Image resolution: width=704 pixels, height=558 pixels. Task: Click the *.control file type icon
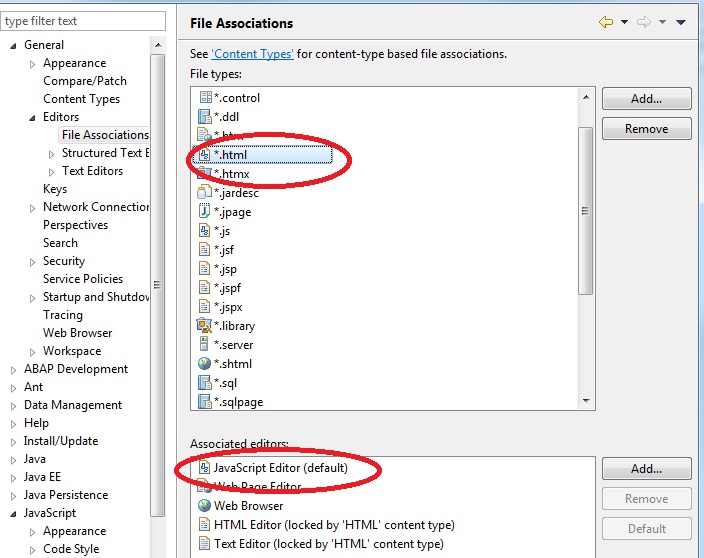[x=205, y=98]
